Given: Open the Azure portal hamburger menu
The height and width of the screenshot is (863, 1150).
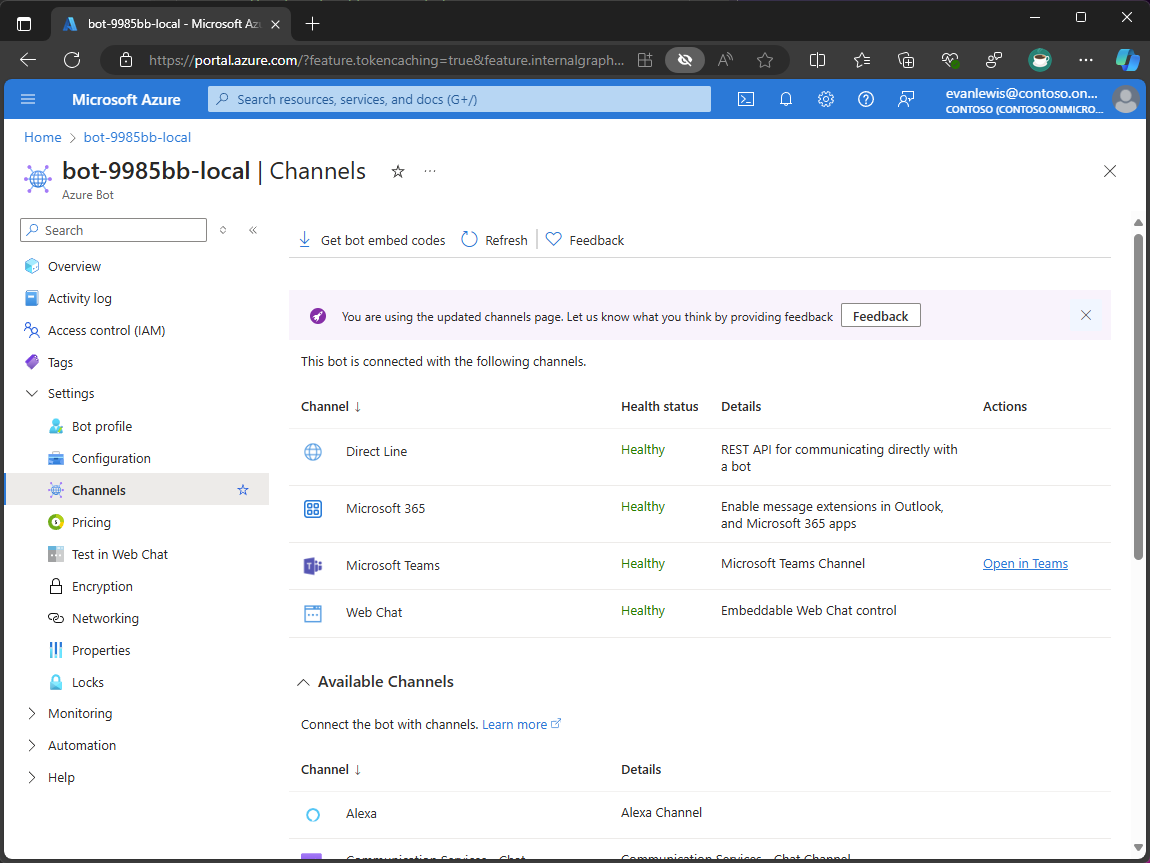Looking at the screenshot, I should tap(28, 99).
